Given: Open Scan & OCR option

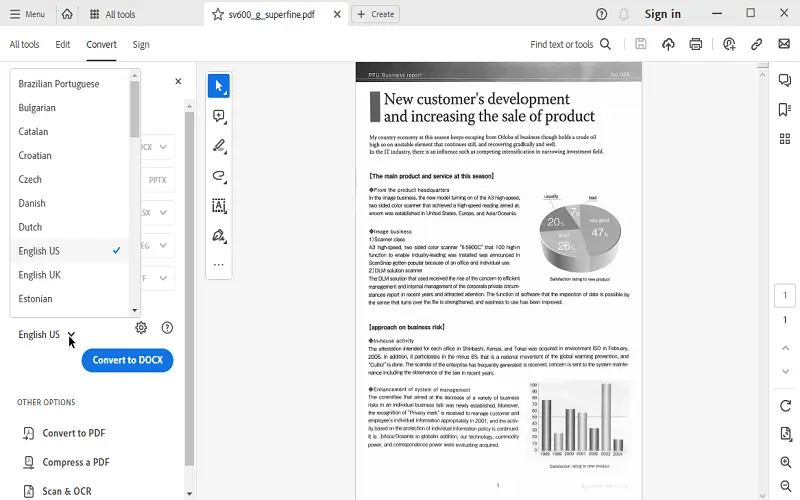Looking at the screenshot, I should 58,491.
